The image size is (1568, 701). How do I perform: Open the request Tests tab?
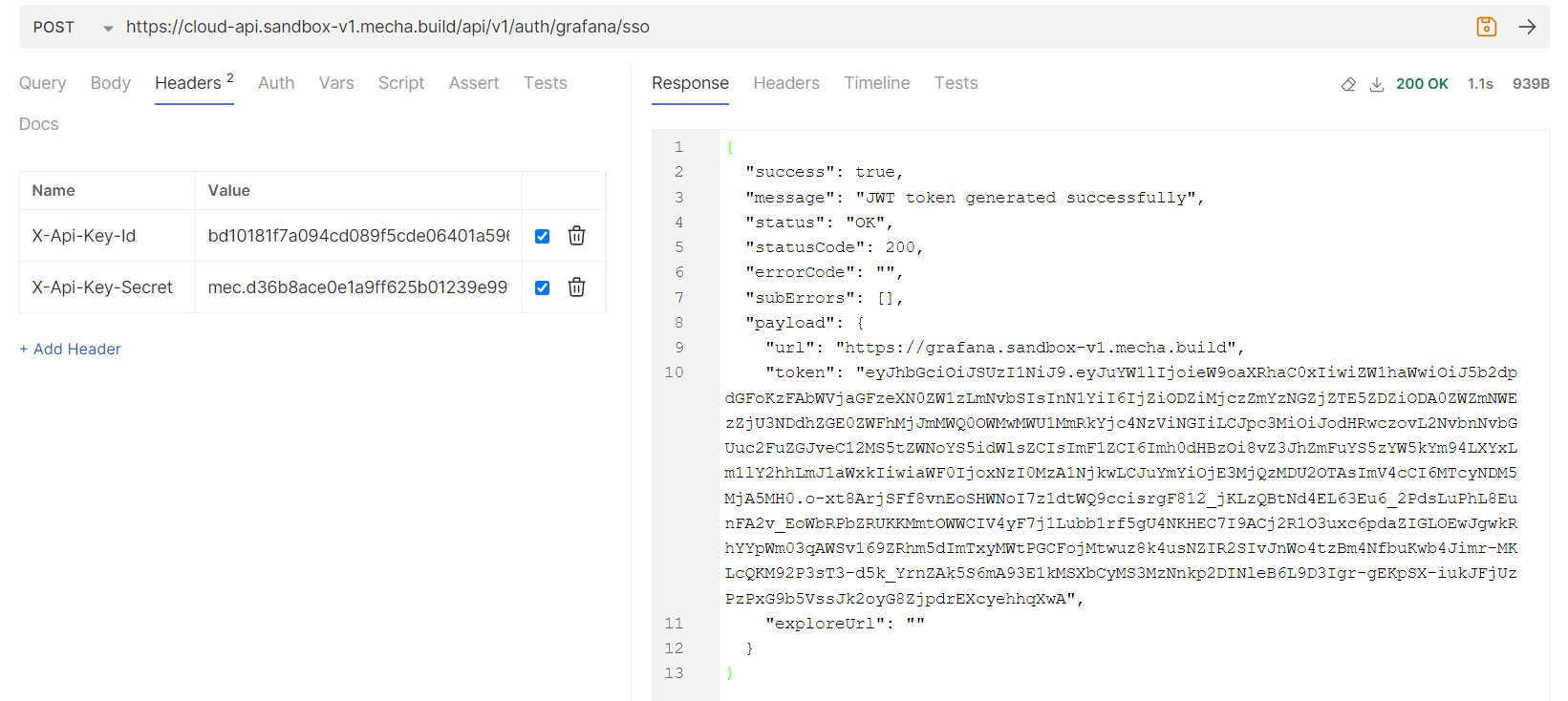click(545, 83)
